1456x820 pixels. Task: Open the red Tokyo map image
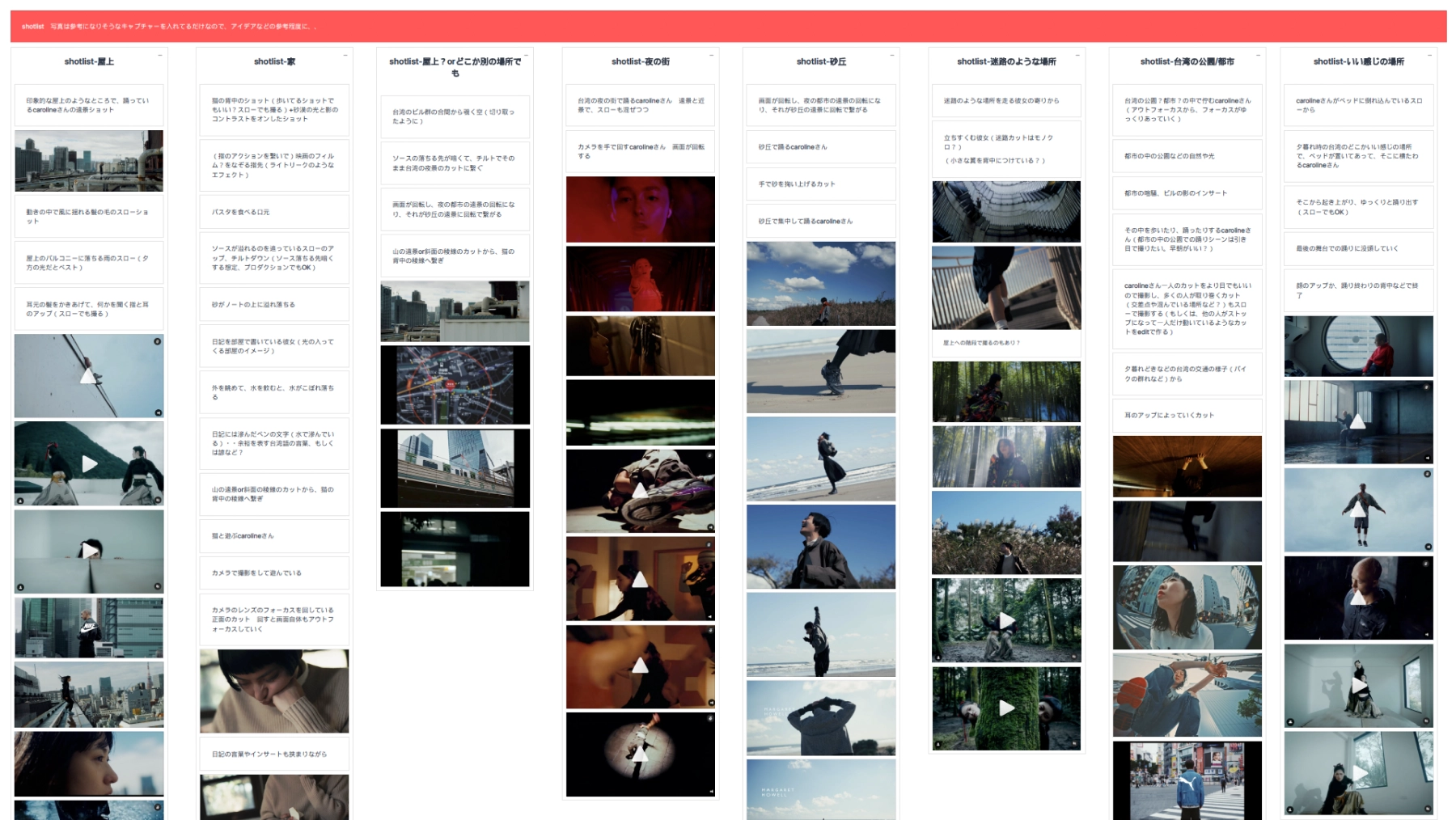coord(455,385)
